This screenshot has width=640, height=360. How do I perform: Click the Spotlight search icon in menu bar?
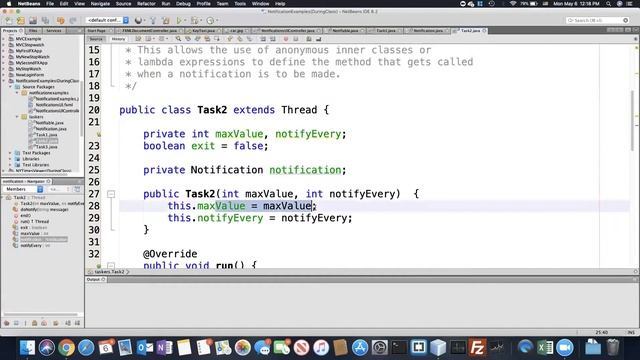click(609, 4)
